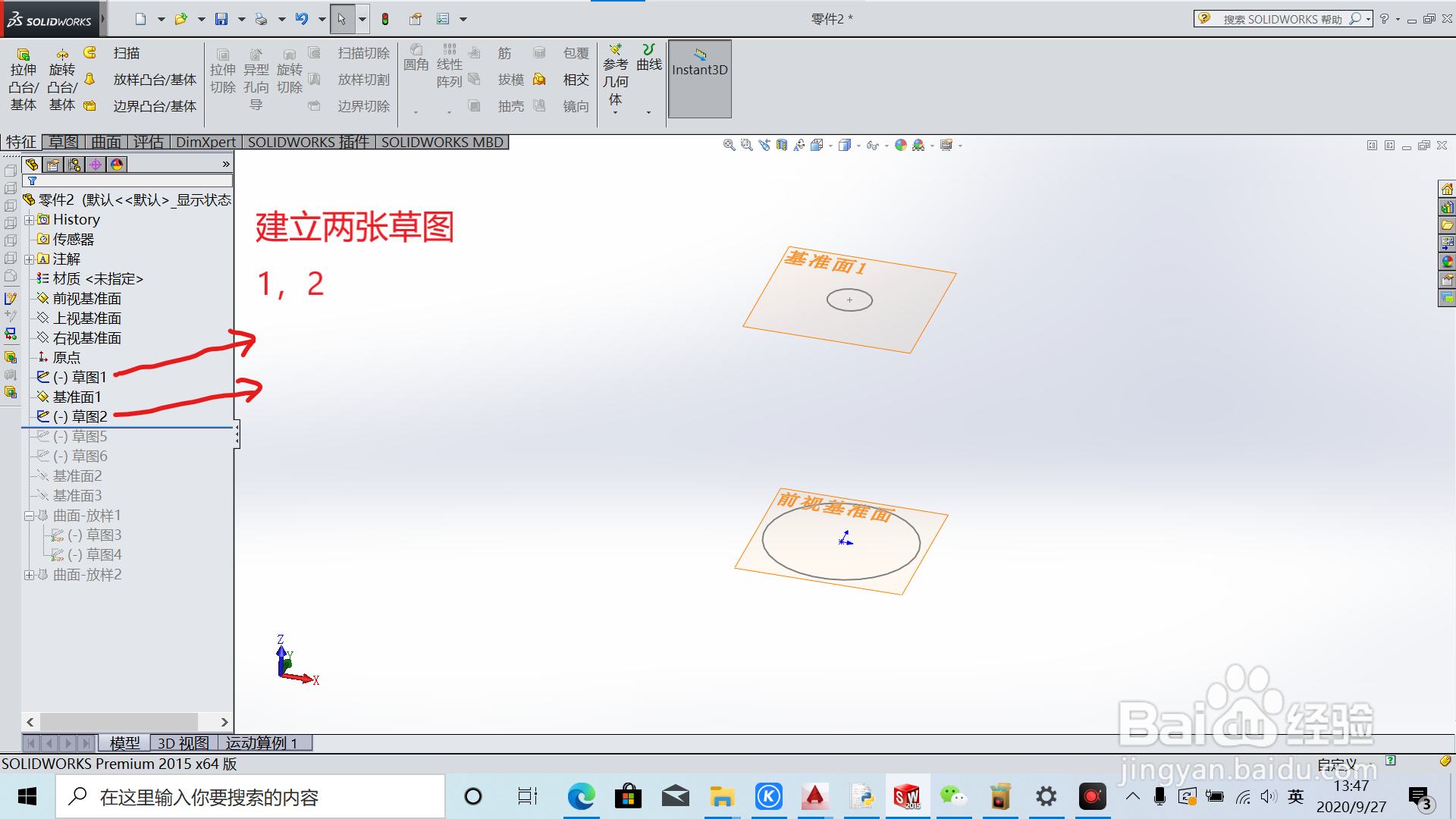This screenshot has width=1456, height=819.
Task: Switch to the 曲面 Surfaces tab
Action: [x=106, y=142]
